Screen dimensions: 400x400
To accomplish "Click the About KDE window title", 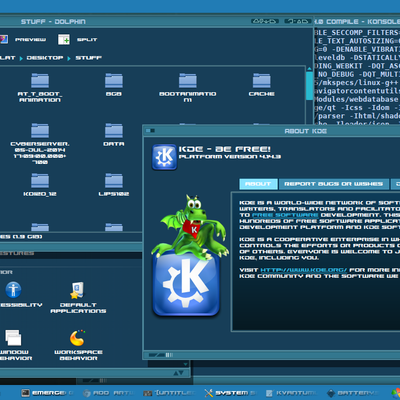I will click(x=305, y=131).
